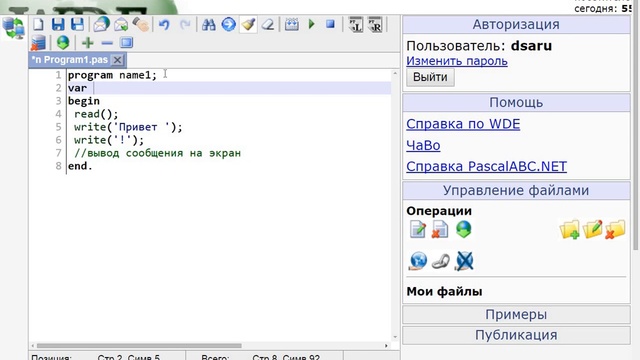Image resolution: width=640 pixels, height=360 pixels.
Task: Click the 'begin' code line
Action: [x=84, y=101]
